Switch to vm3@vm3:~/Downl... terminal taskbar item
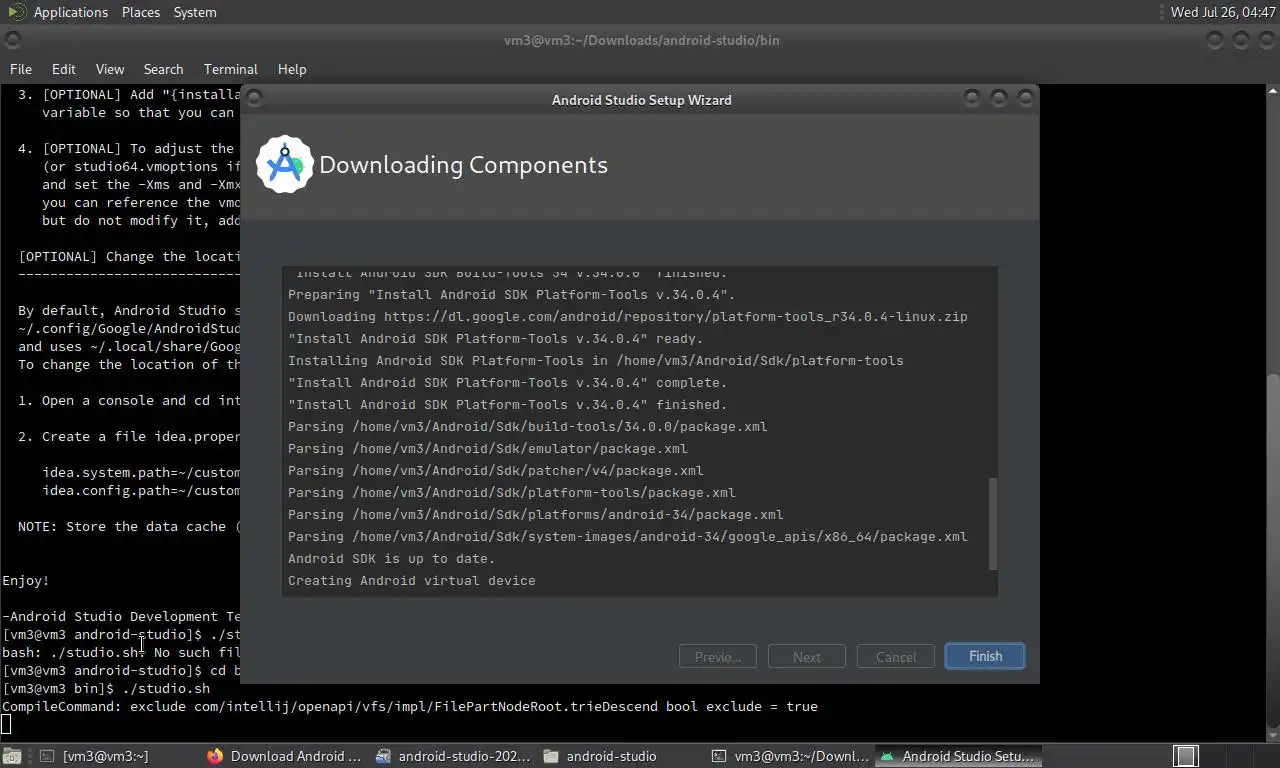Image resolution: width=1280 pixels, height=768 pixels. [789, 756]
